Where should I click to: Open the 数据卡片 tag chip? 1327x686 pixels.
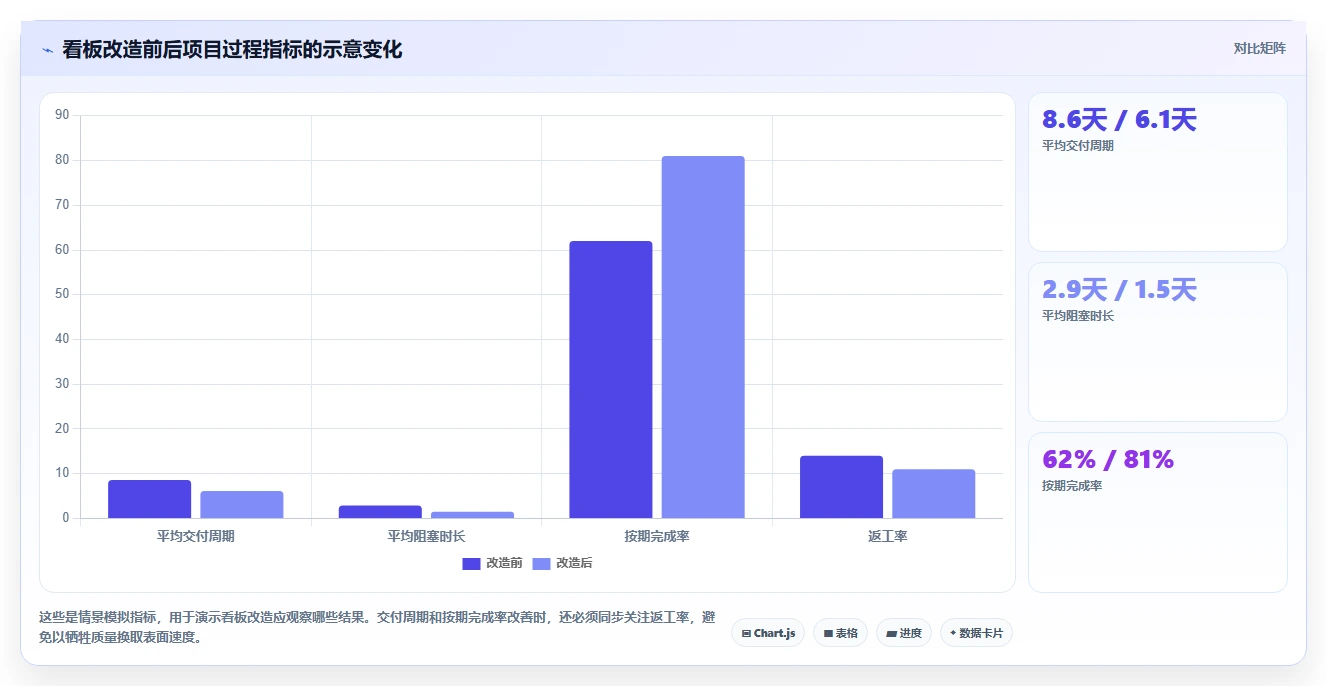tap(976, 633)
